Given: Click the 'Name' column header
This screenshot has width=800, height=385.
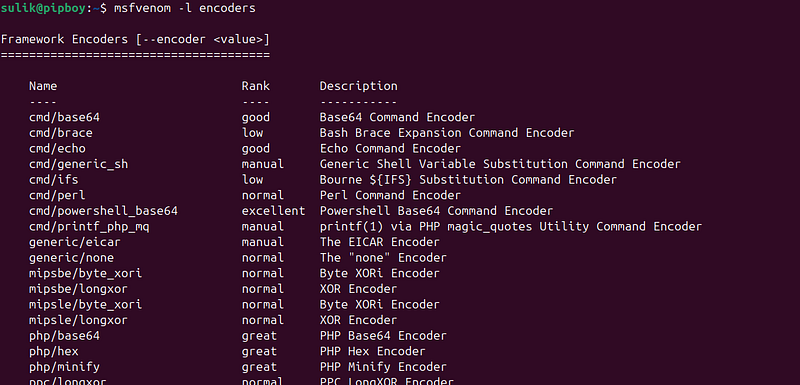Looking at the screenshot, I should pyautogui.click(x=43, y=86).
